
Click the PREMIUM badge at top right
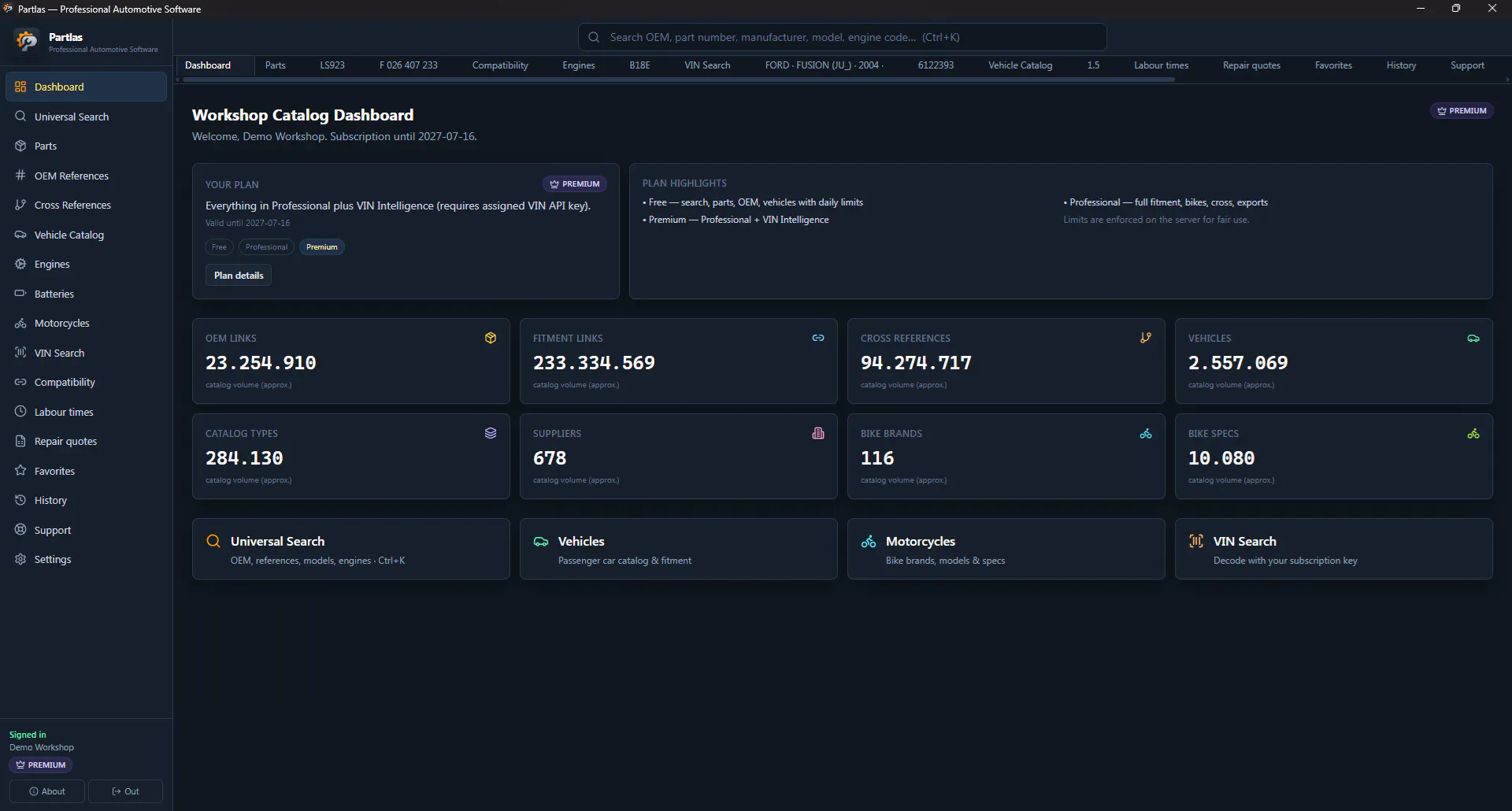tap(1462, 111)
